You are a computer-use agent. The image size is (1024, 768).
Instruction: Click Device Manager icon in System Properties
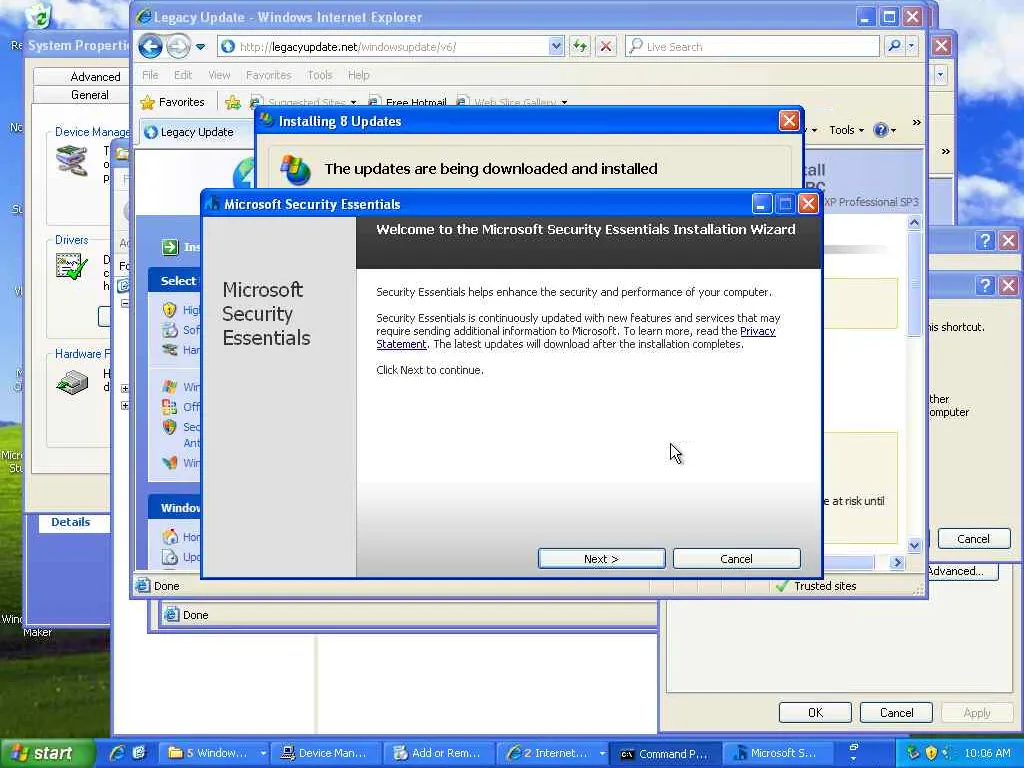pyautogui.click(x=72, y=161)
